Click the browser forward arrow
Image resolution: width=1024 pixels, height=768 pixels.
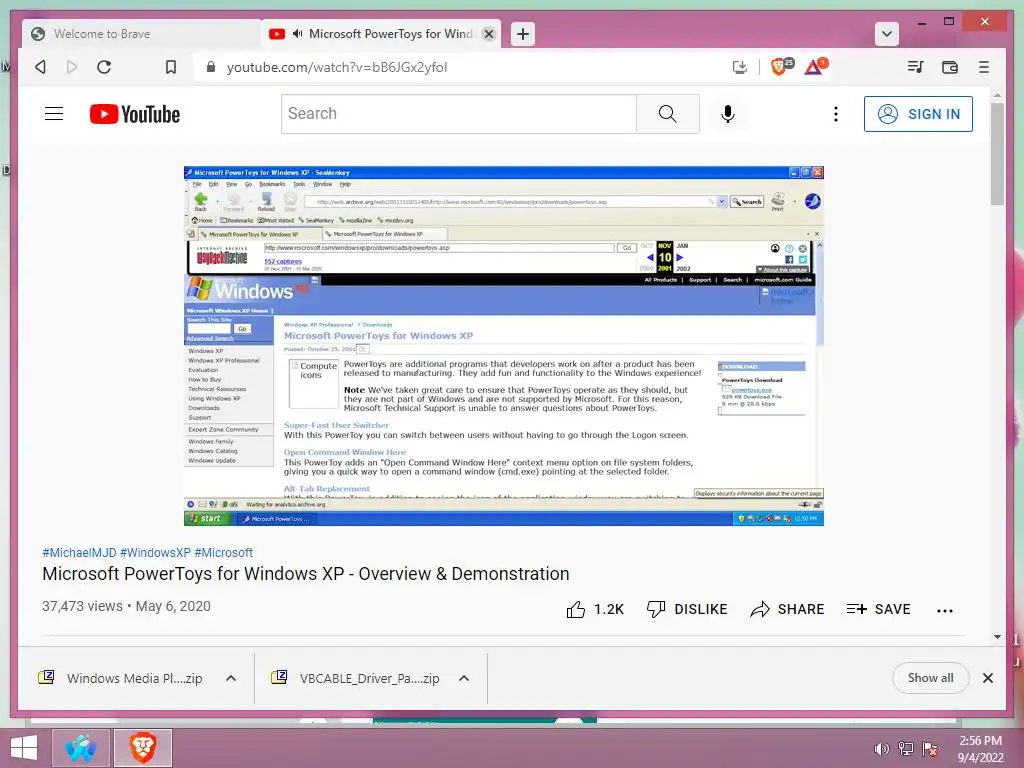(72, 67)
